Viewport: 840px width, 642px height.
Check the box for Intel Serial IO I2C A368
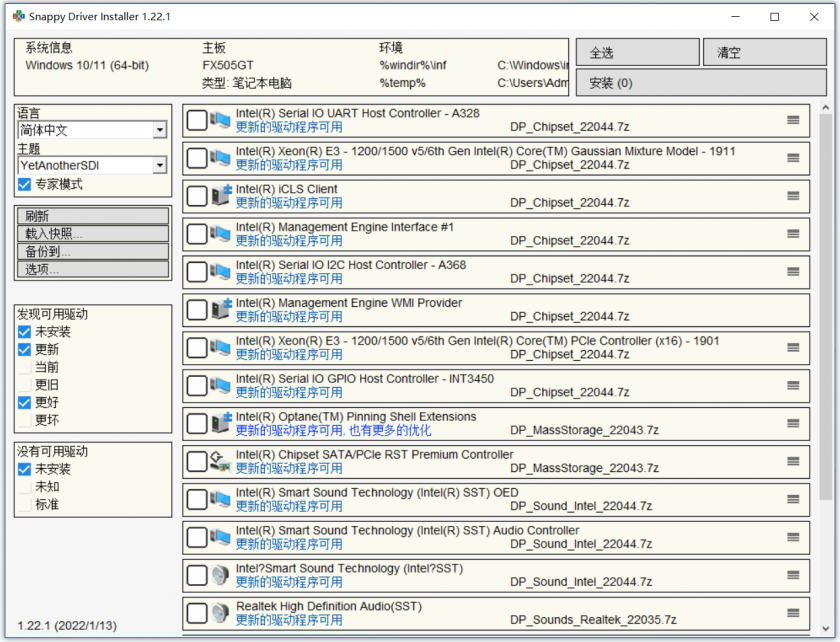click(x=197, y=272)
